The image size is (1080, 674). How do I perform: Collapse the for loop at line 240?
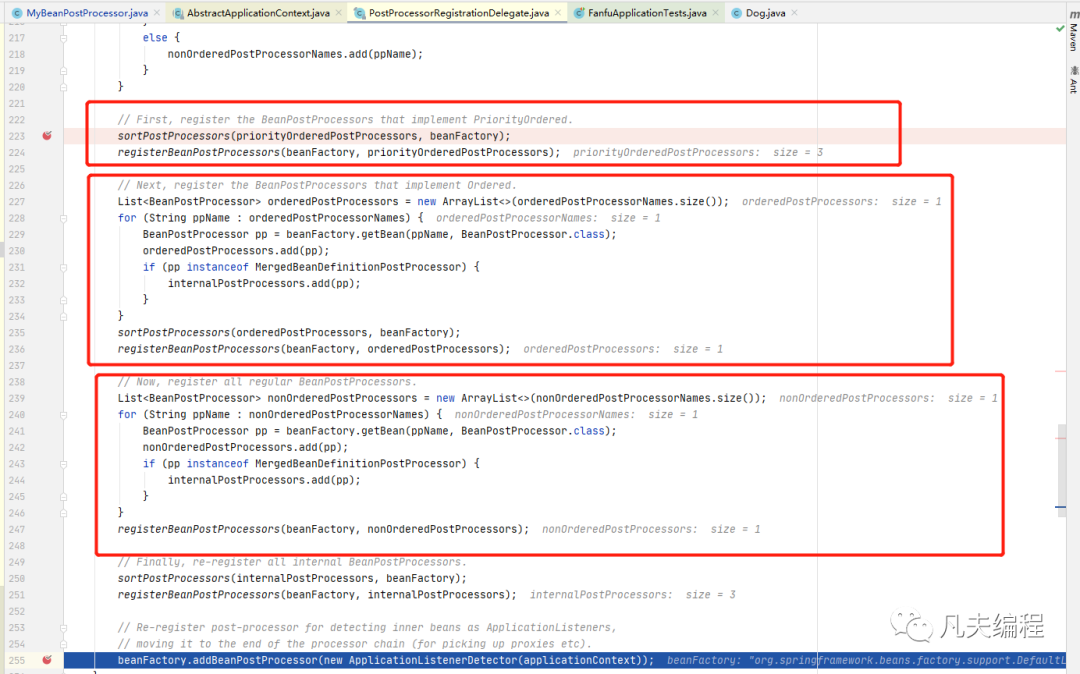pos(63,414)
